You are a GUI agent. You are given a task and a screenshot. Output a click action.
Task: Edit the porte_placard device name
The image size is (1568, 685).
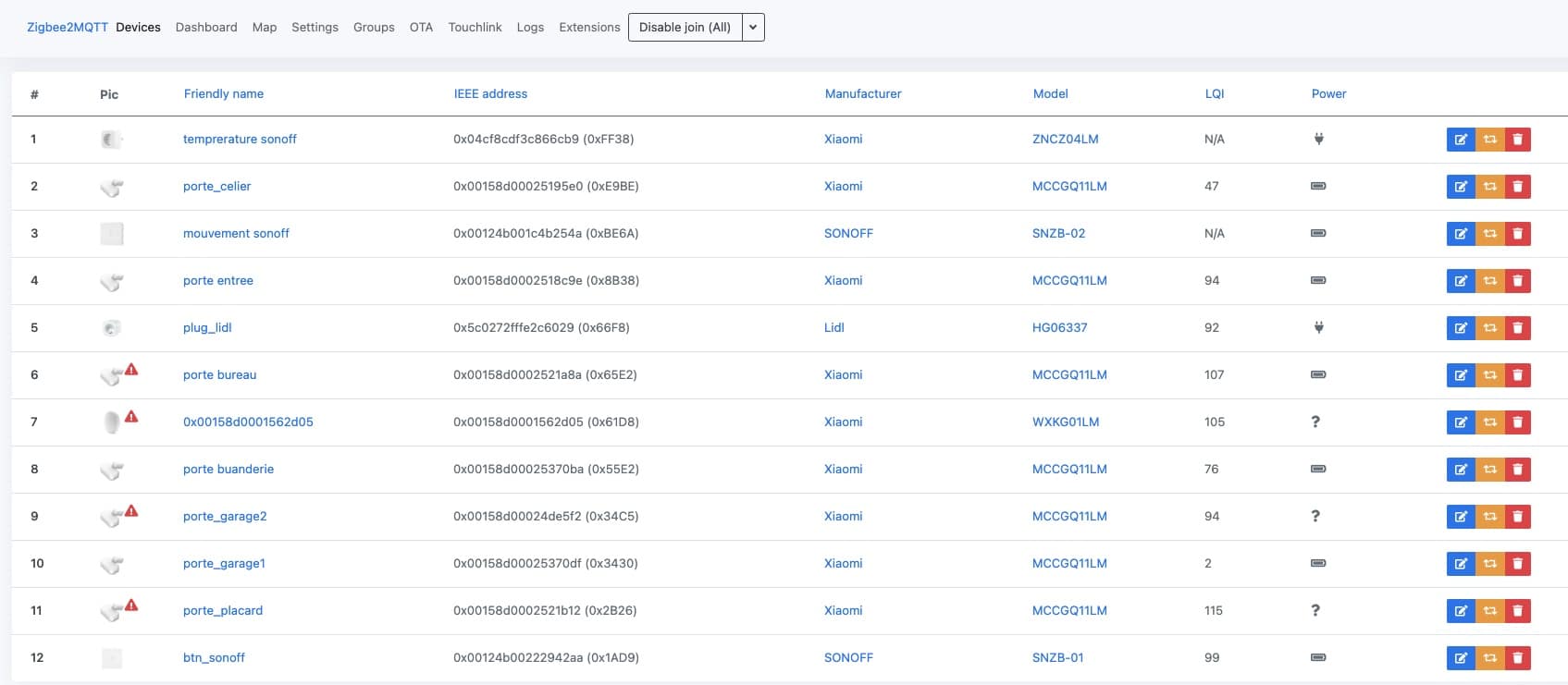click(x=1461, y=611)
